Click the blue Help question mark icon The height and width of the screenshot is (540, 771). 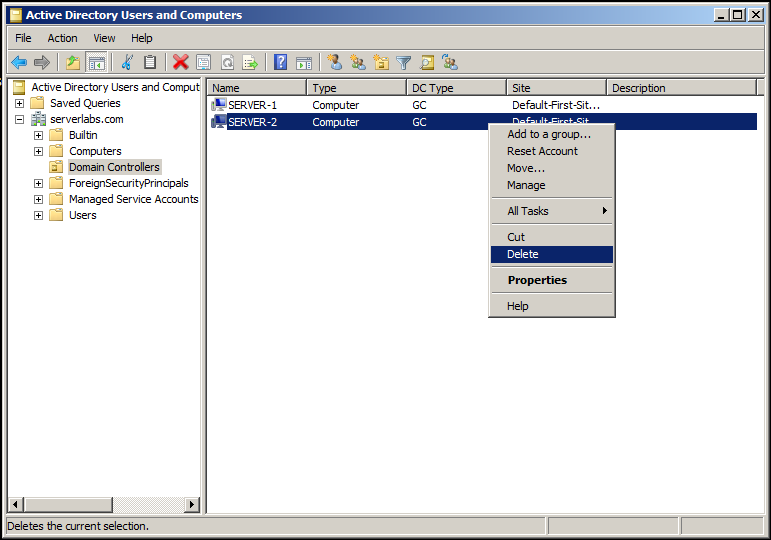[280, 62]
